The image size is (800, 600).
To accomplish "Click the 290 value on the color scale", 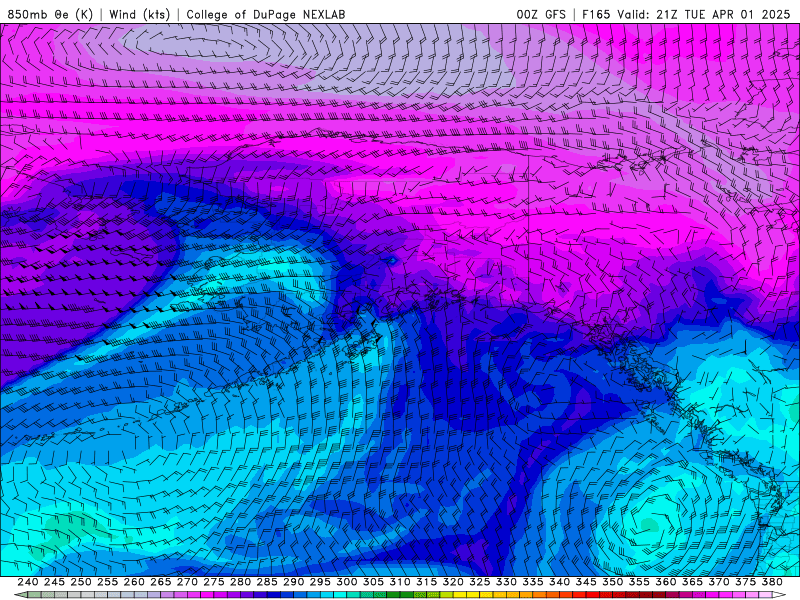I will click(293, 582).
